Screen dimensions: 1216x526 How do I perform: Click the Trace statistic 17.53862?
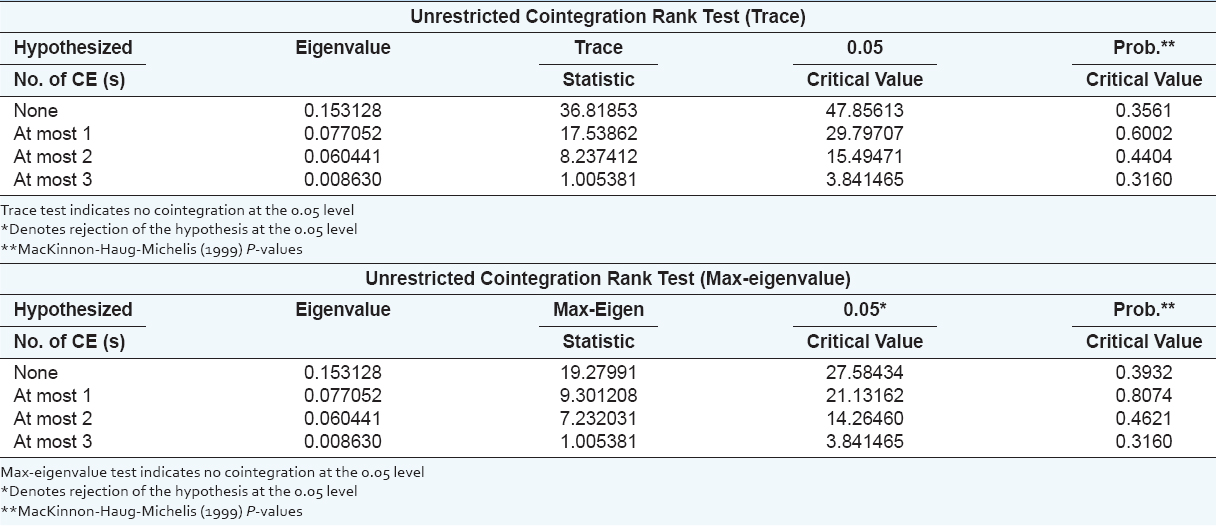tap(598, 134)
